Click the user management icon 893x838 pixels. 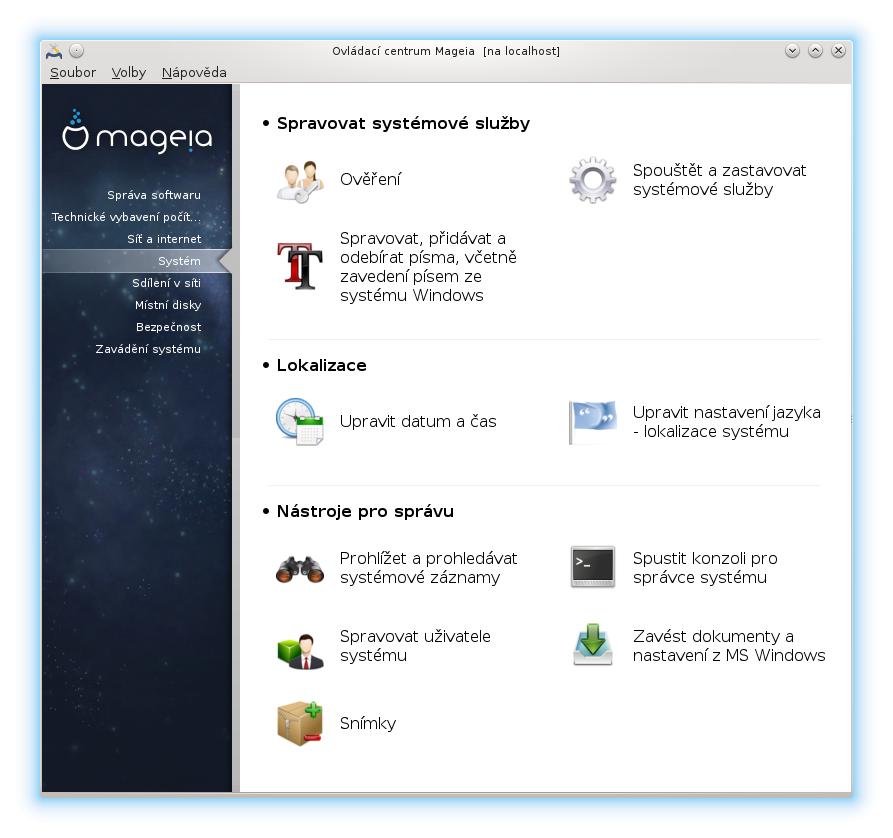(300, 650)
